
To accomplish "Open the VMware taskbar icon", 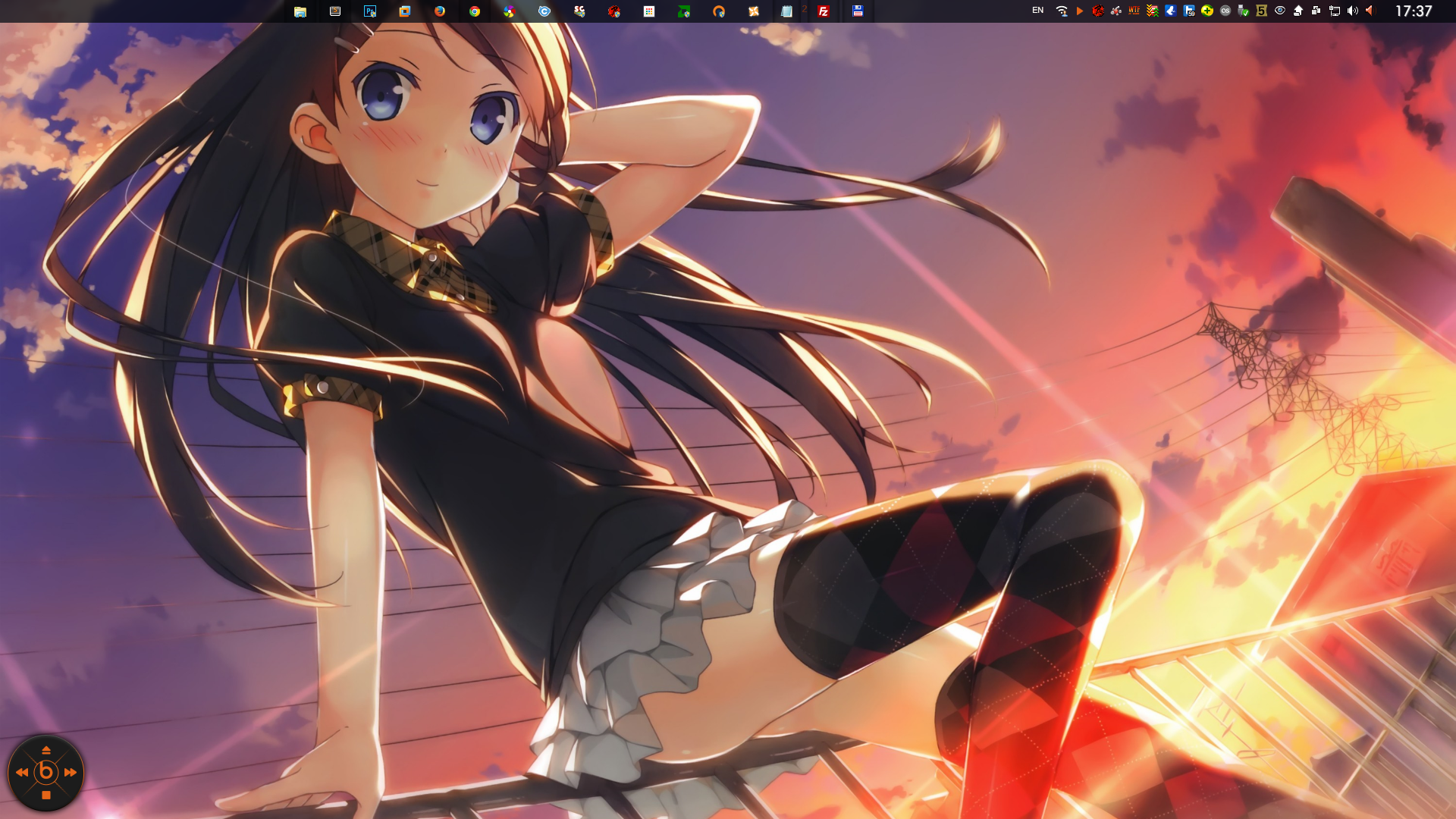I will tap(405, 11).
